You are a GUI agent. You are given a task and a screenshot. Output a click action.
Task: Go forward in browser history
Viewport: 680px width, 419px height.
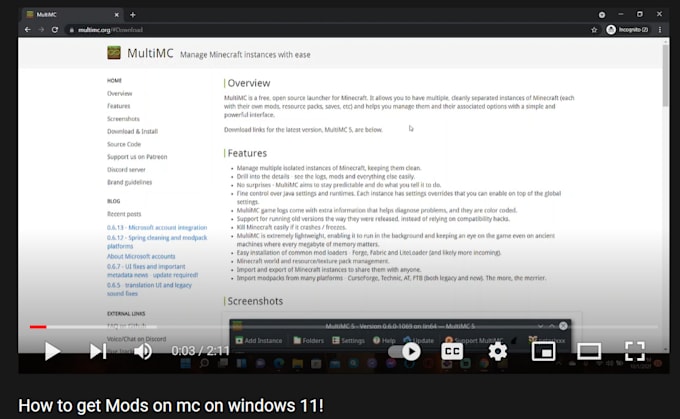point(41,29)
